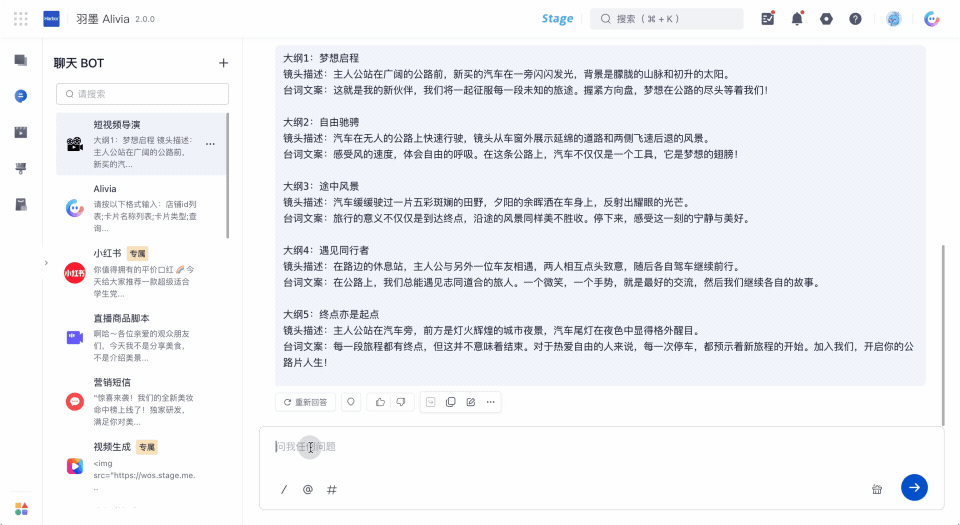Click the 大纲5：终点亦是起点 heading

coord(331,315)
